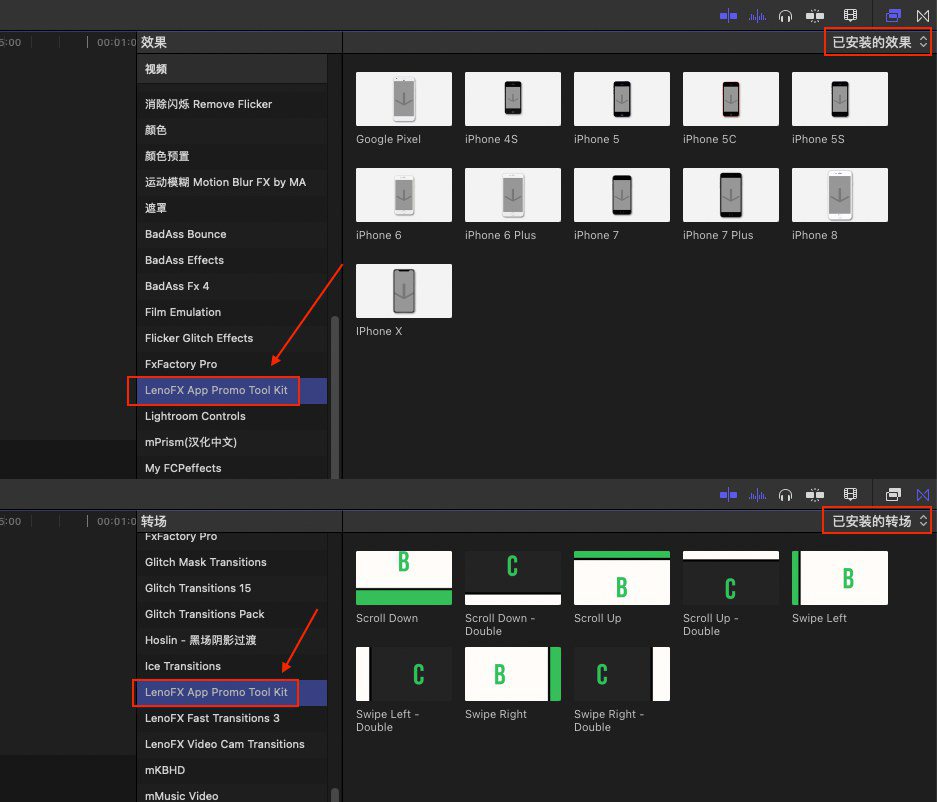Select the Scroll Up transition thumbnail
This screenshot has height=802, width=937.
621,578
